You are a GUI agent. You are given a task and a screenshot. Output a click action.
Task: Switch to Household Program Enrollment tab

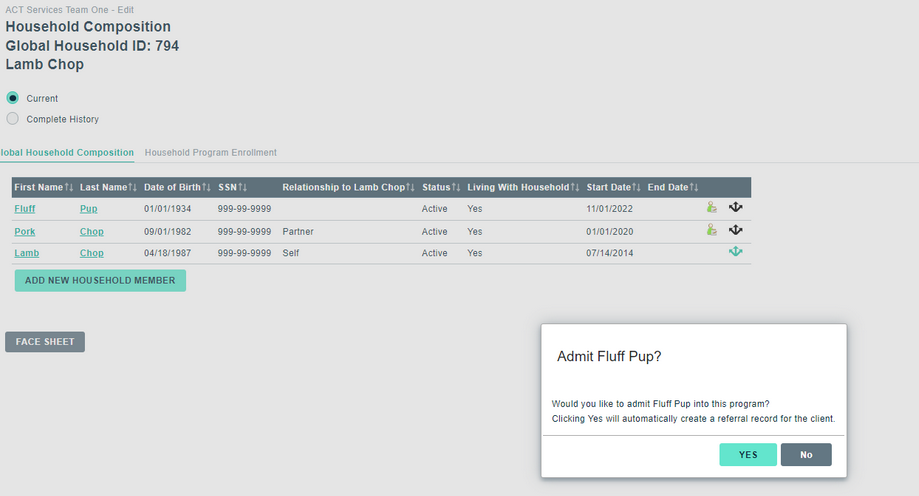pos(211,153)
